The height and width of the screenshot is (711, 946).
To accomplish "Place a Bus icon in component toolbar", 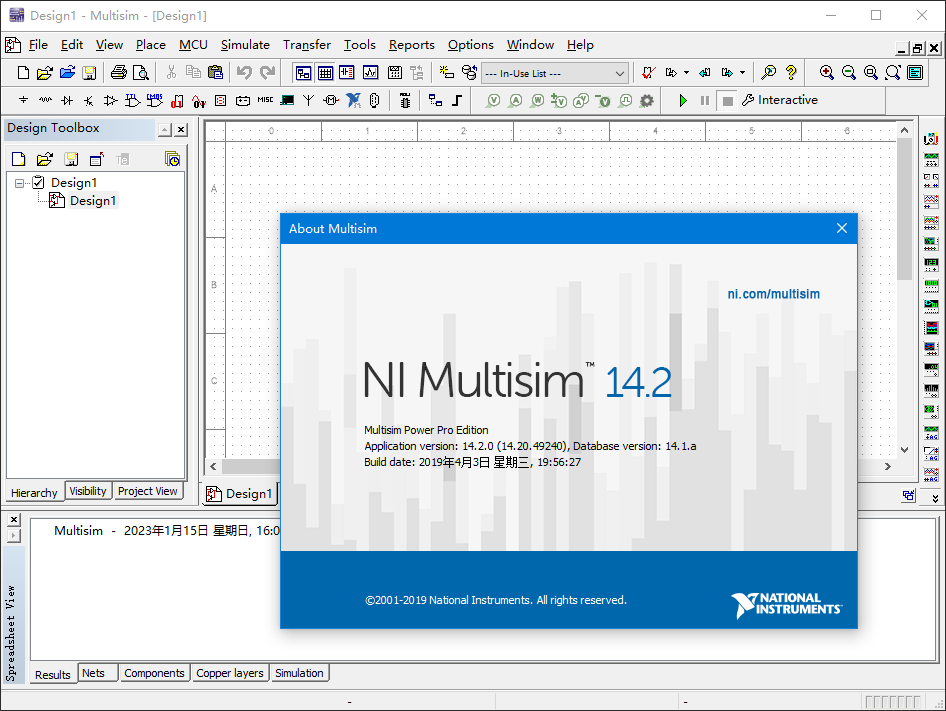I will point(457,100).
